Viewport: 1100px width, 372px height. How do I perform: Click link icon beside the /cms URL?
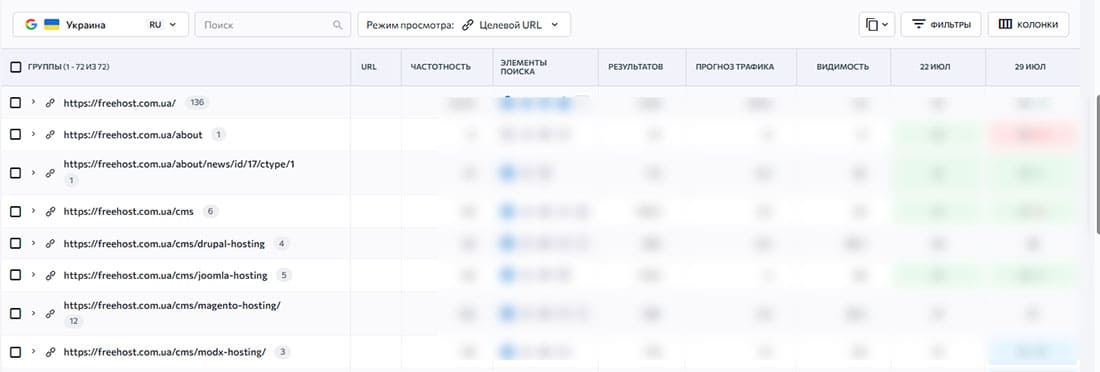50,211
